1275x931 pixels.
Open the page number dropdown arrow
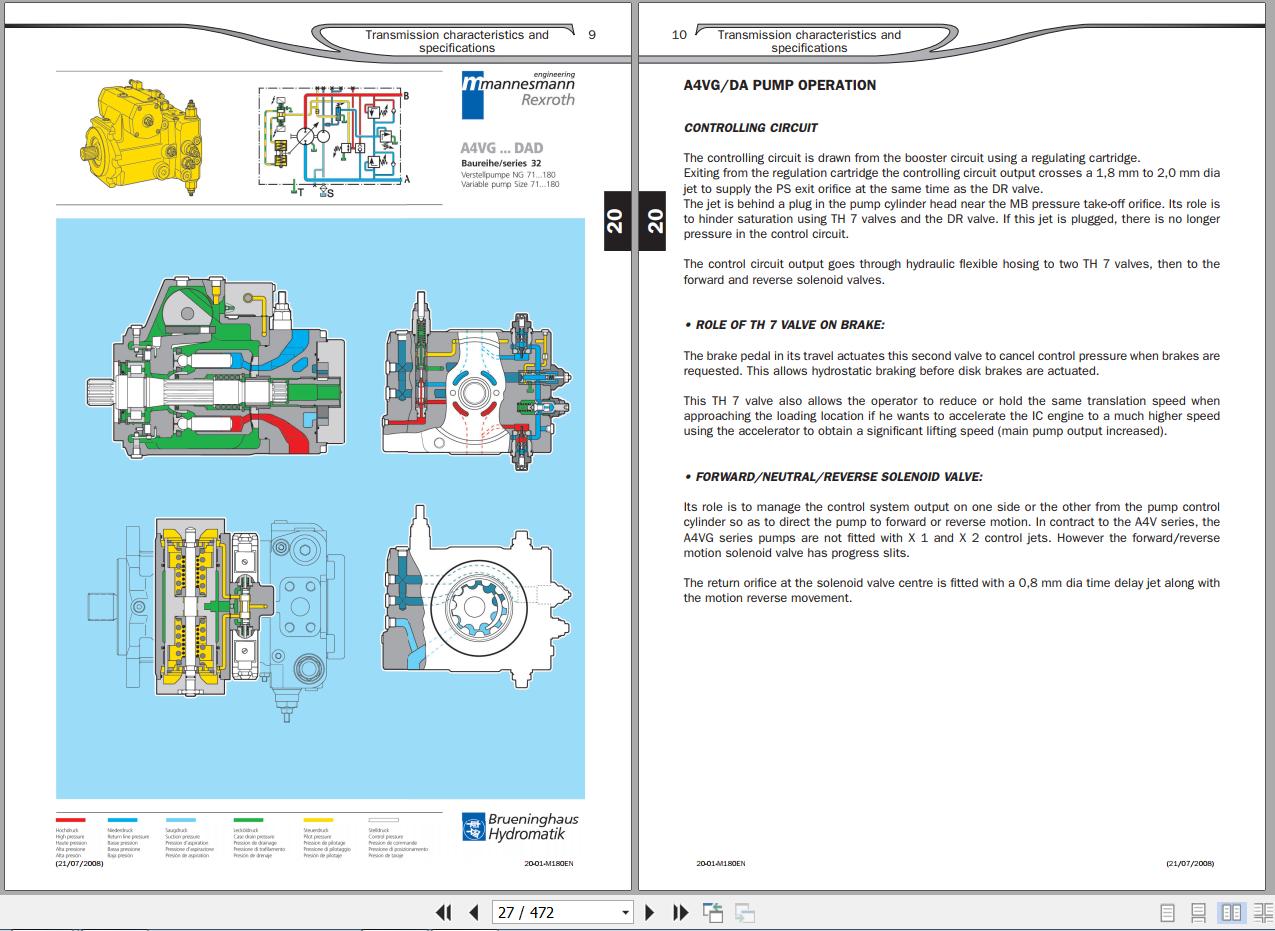click(x=626, y=912)
